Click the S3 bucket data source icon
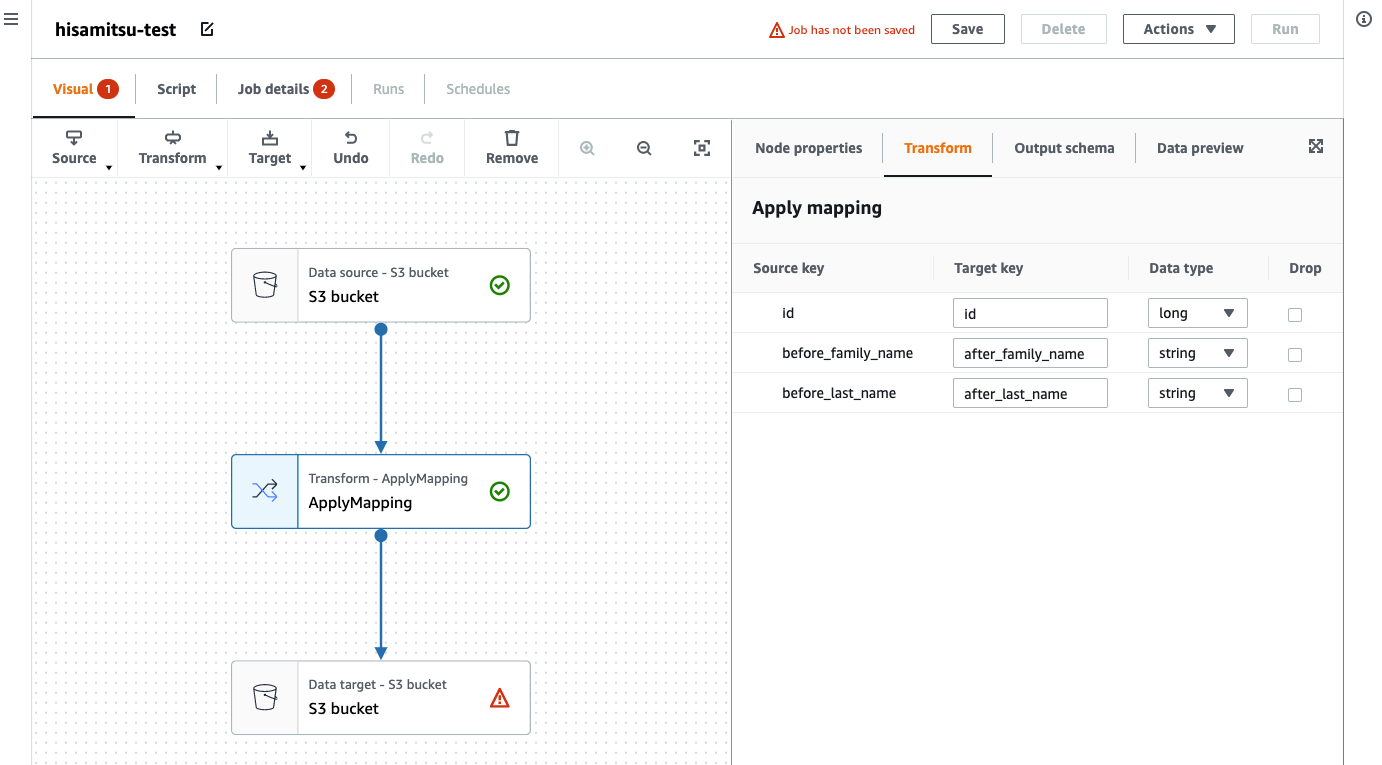1382x765 pixels. click(265, 285)
